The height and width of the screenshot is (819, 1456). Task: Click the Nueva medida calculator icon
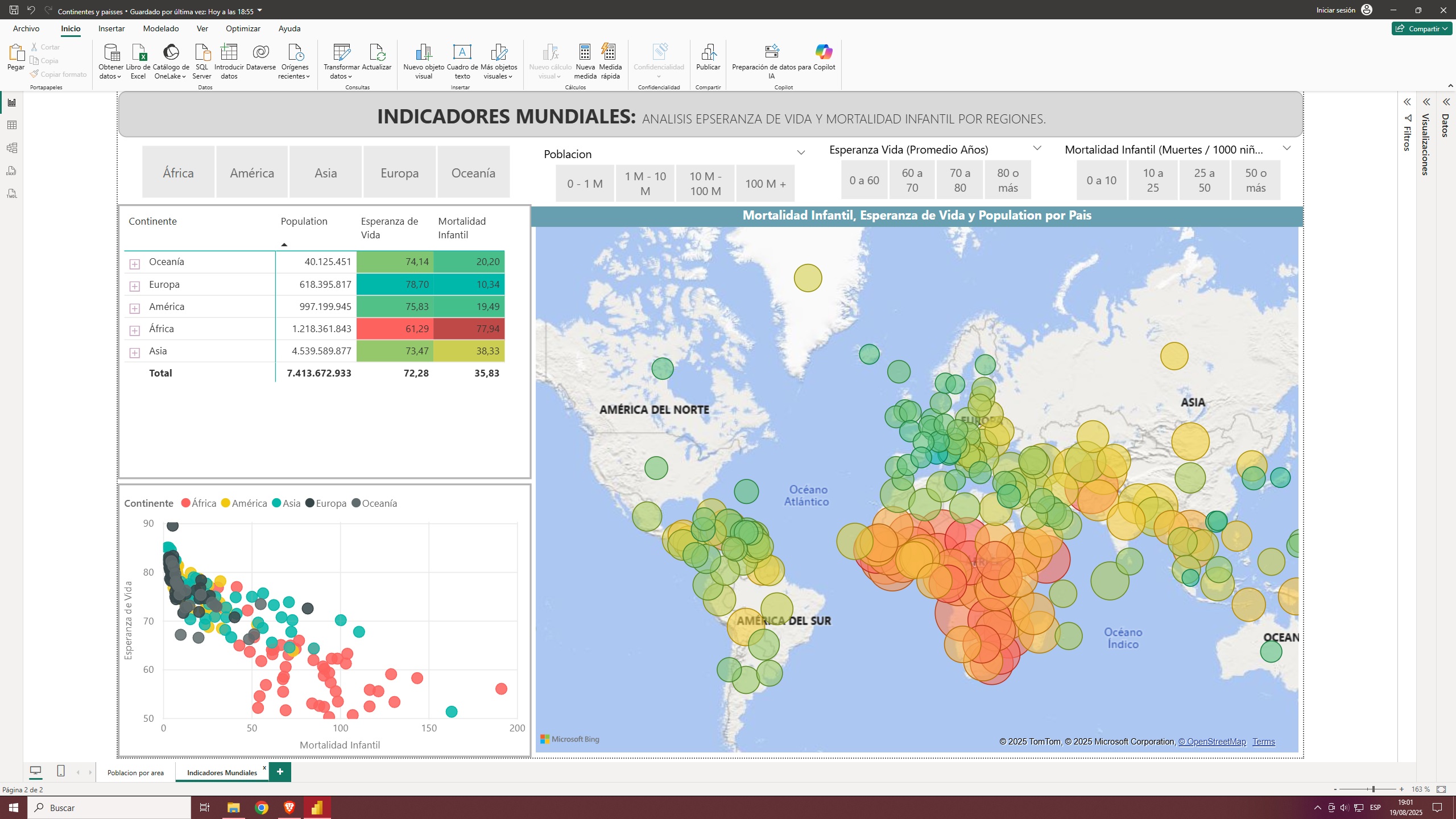pos(585,53)
